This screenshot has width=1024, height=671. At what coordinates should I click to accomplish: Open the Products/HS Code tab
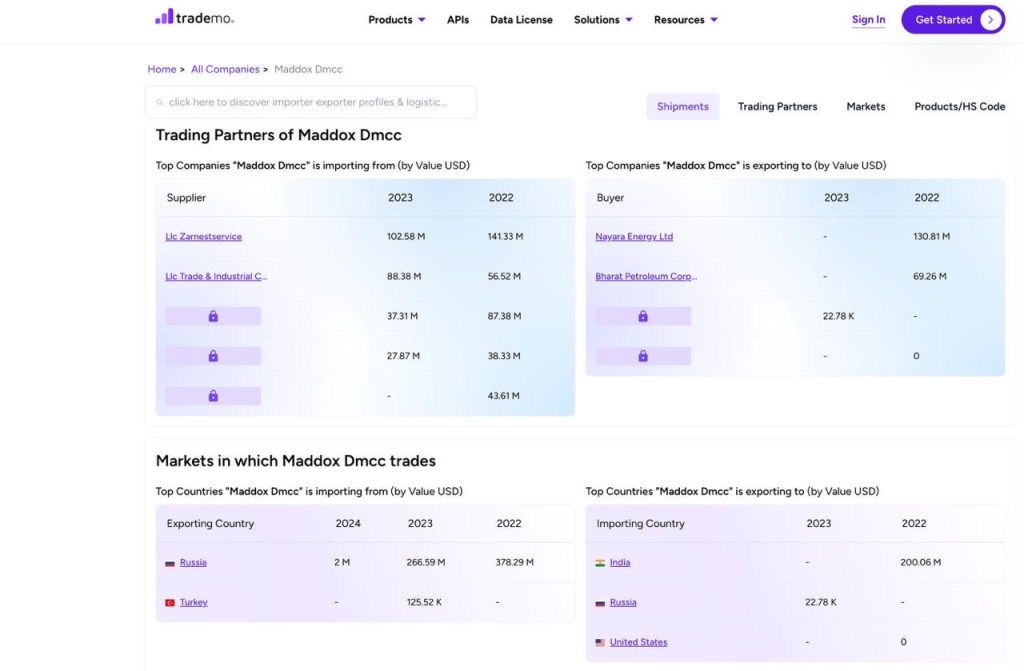(959, 107)
